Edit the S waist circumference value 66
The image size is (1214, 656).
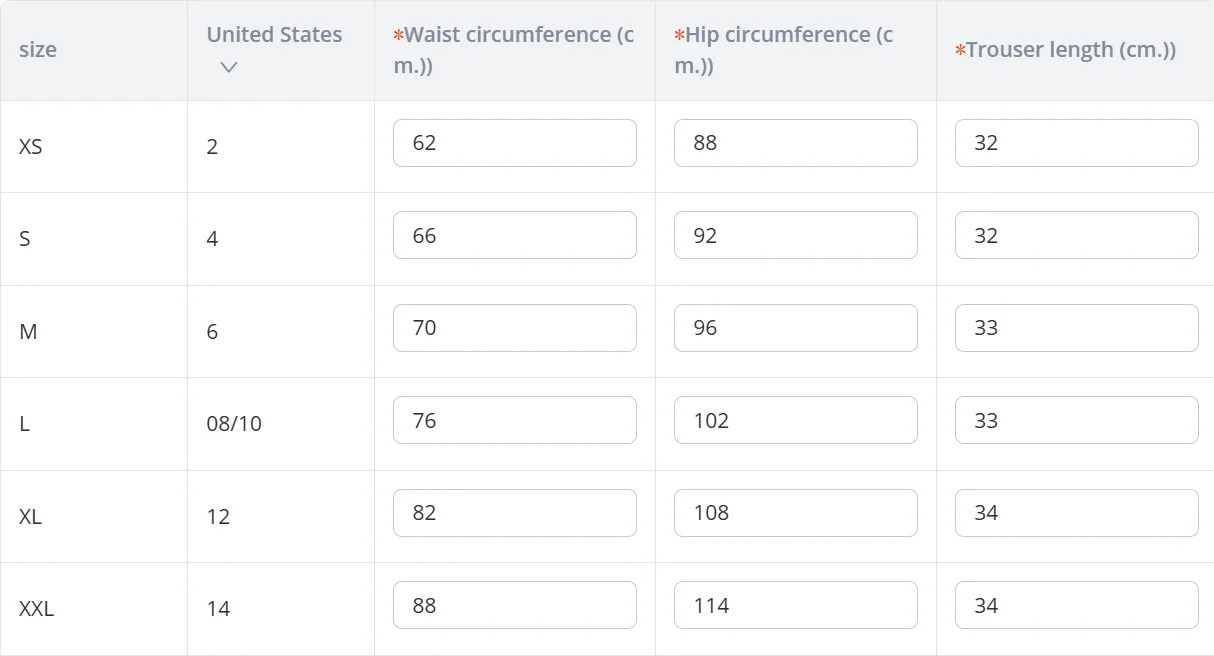coord(514,235)
